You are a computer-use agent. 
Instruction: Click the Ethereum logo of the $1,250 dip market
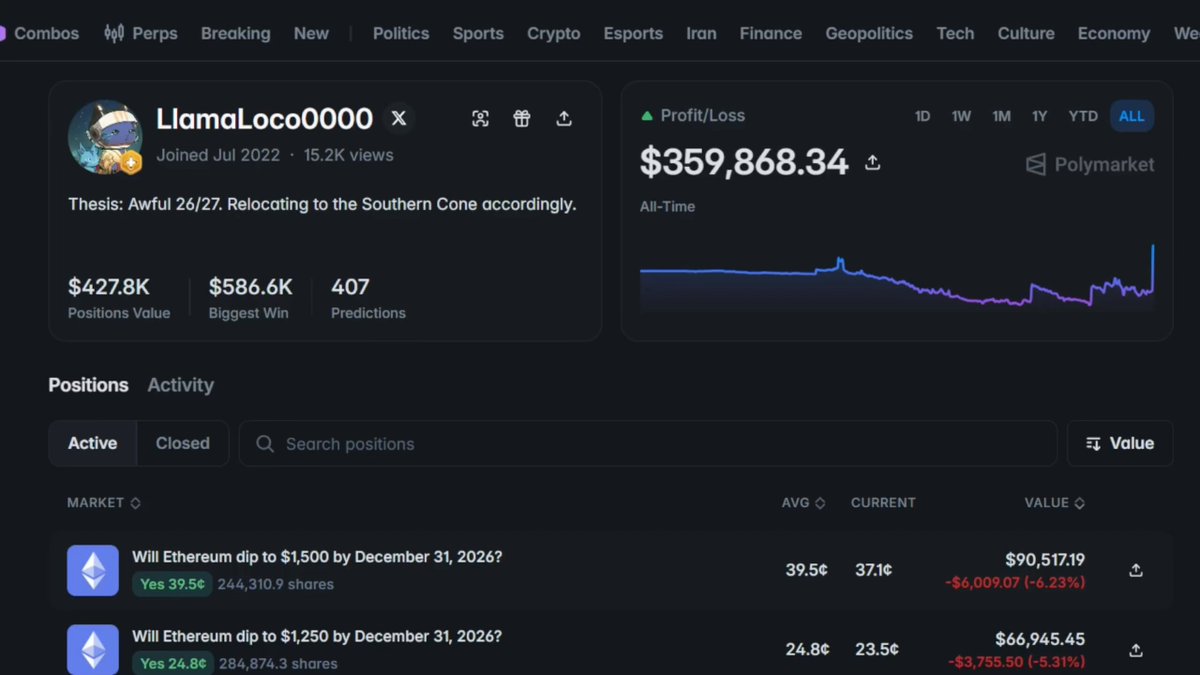(93, 650)
